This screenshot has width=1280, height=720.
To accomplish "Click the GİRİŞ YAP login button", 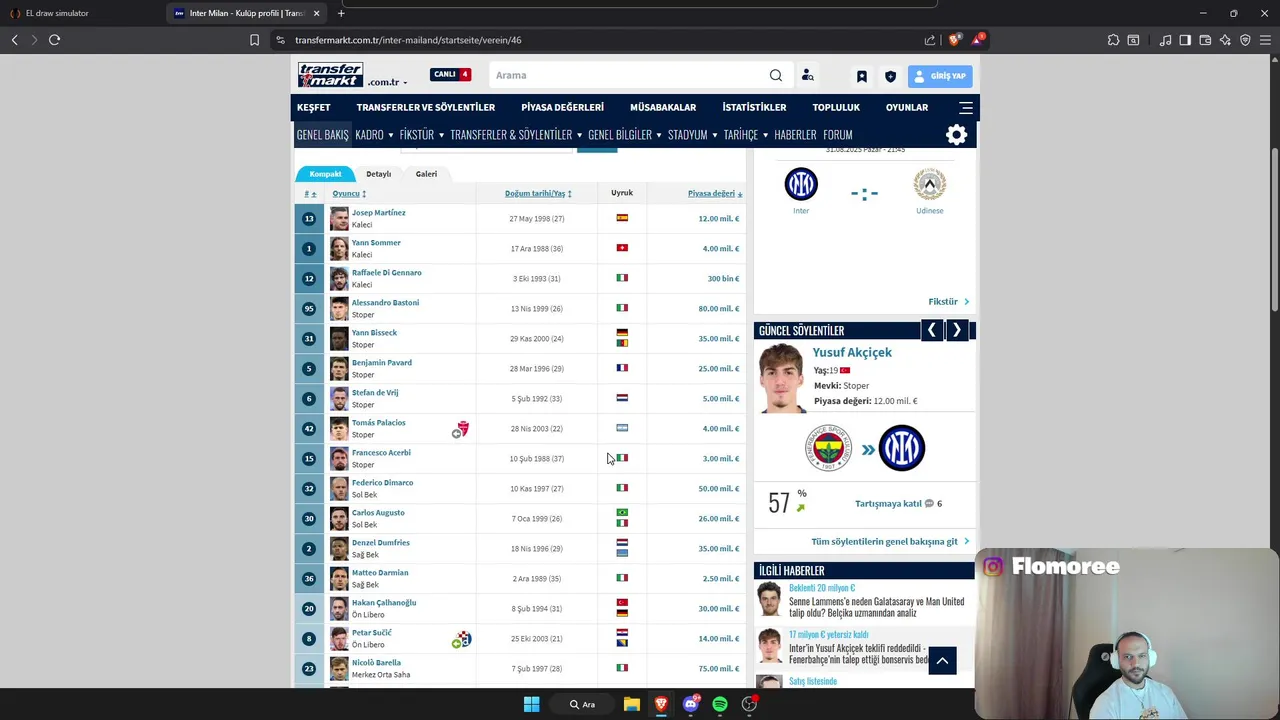I will click(940, 76).
